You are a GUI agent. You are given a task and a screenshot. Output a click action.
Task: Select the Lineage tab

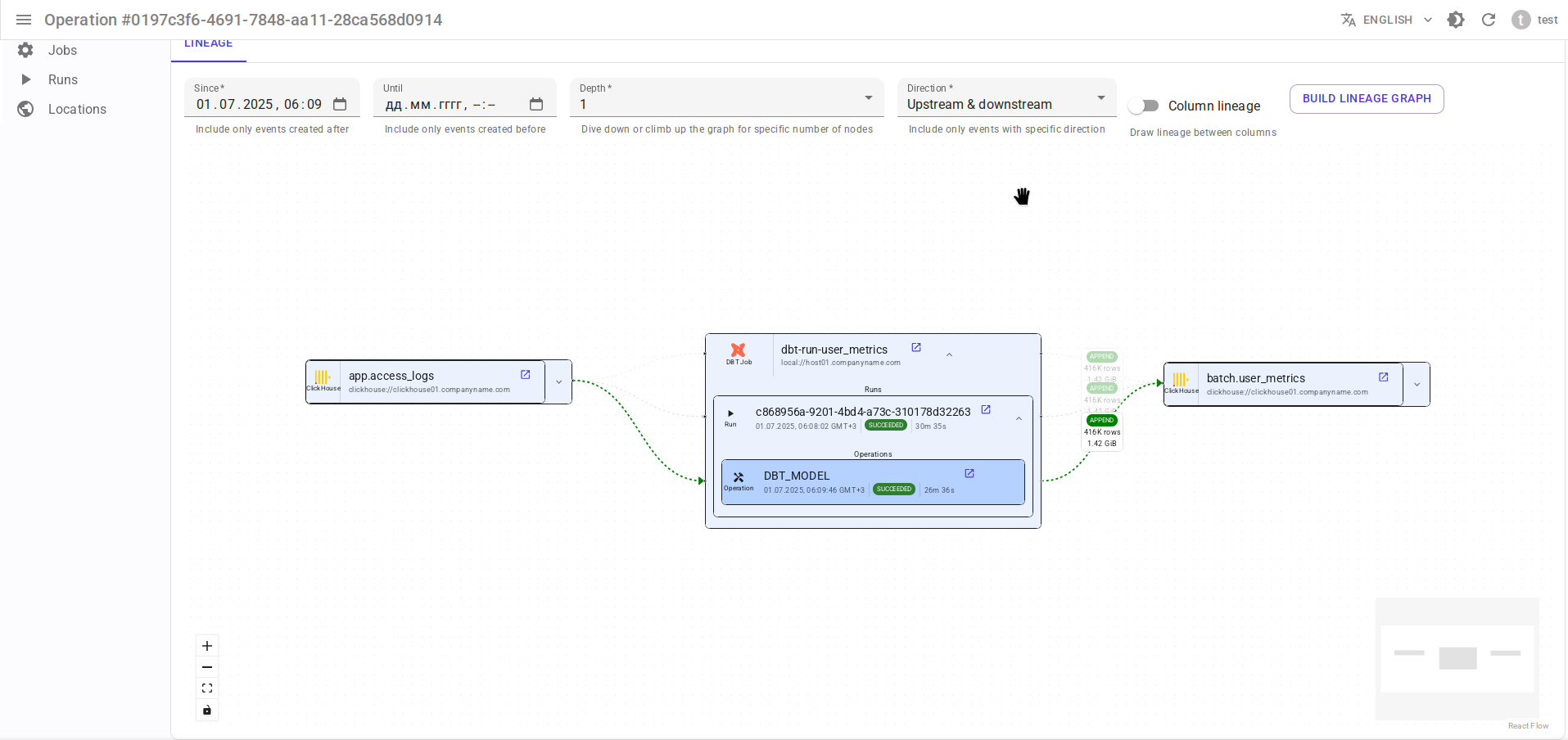click(x=208, y=45)
